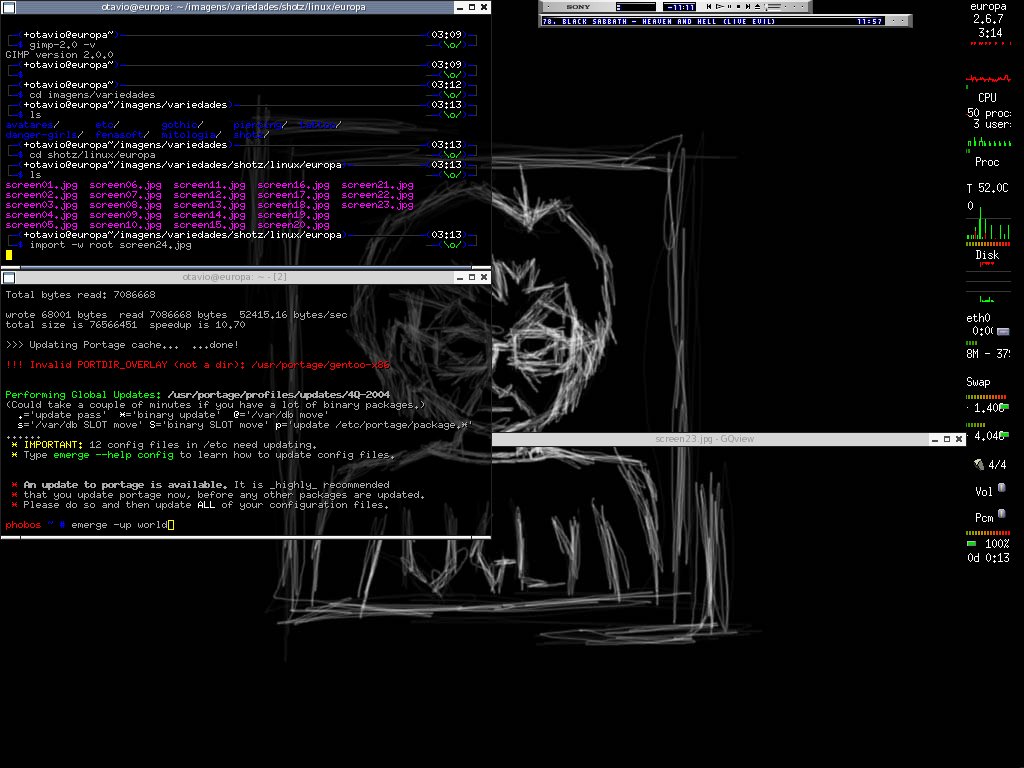Image resolution: width=1024 pixels, height=768 pixels.
Task: Stop playback in the Sony player
Action: pyautogui.click(x=739, y=7)
